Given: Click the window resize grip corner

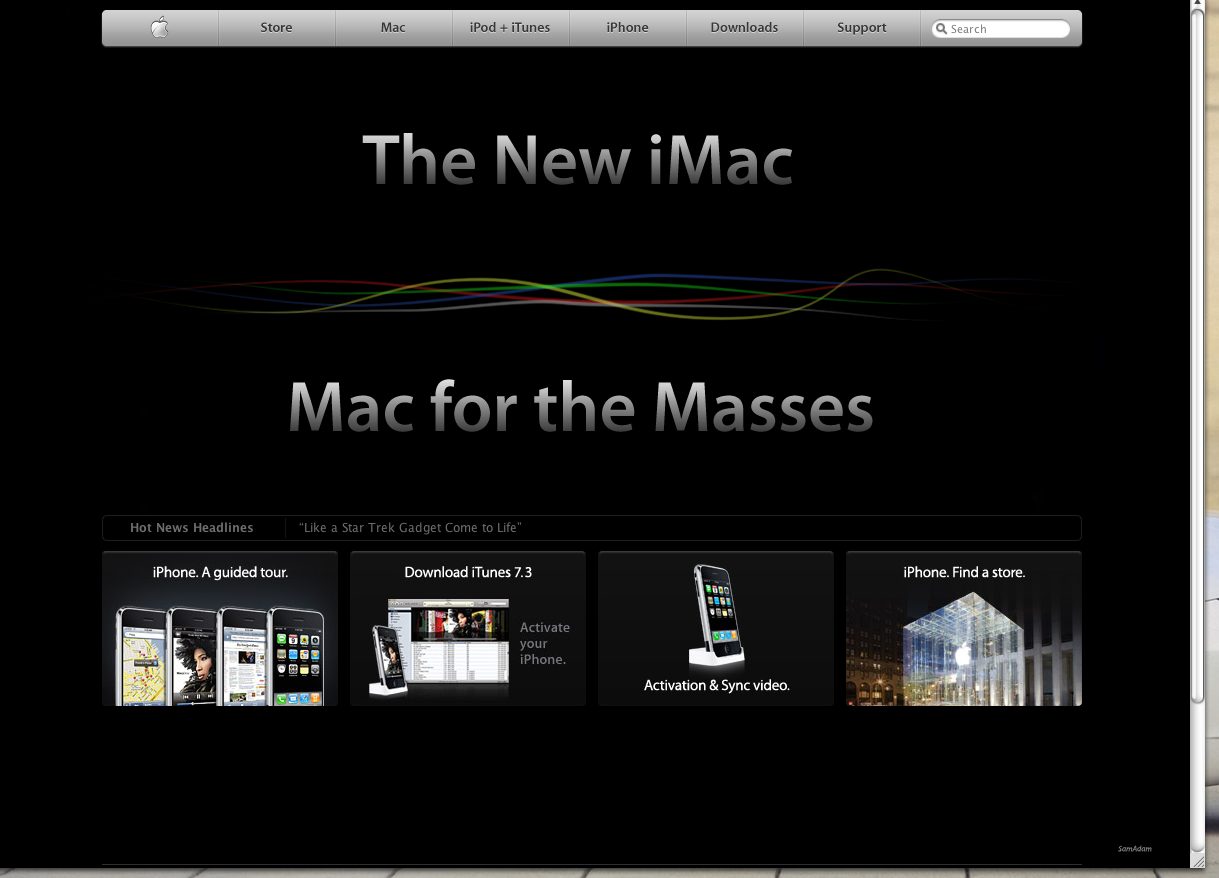Looking at the screenshot, I should 1198,860.
